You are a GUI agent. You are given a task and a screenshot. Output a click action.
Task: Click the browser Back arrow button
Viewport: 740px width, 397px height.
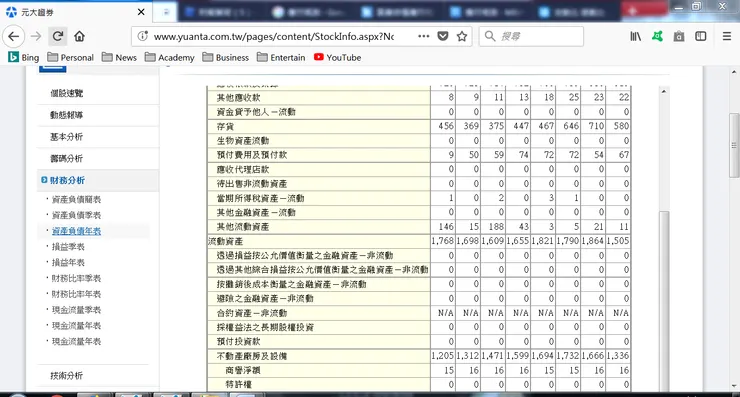tap(14, 36)
